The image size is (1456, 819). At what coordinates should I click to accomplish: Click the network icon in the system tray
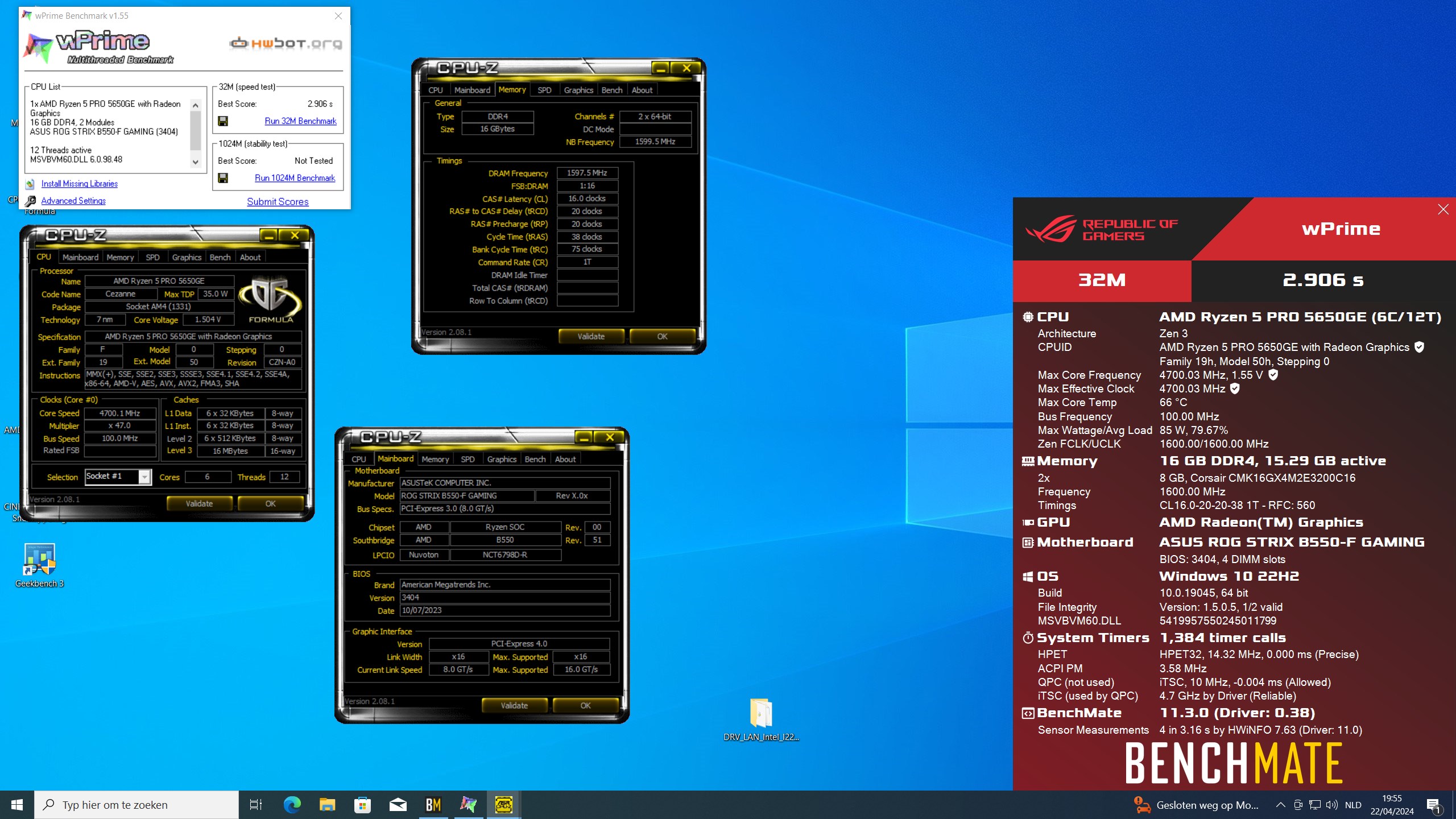pos(1315,805)
